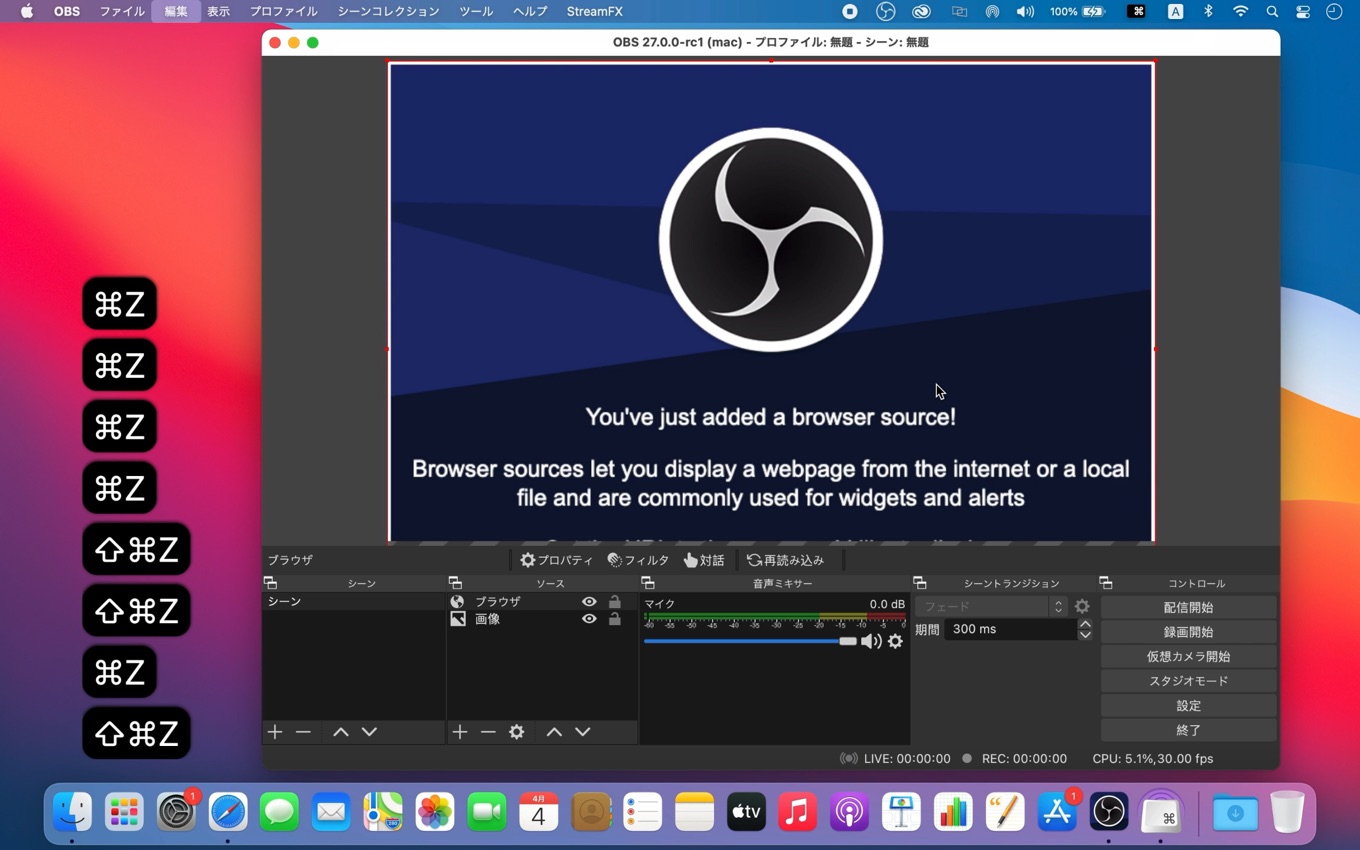Click the REC: 00:00:00 status text
Image resolution: width=1360 pixels, height=850 pixels.
pos(1024,758)
